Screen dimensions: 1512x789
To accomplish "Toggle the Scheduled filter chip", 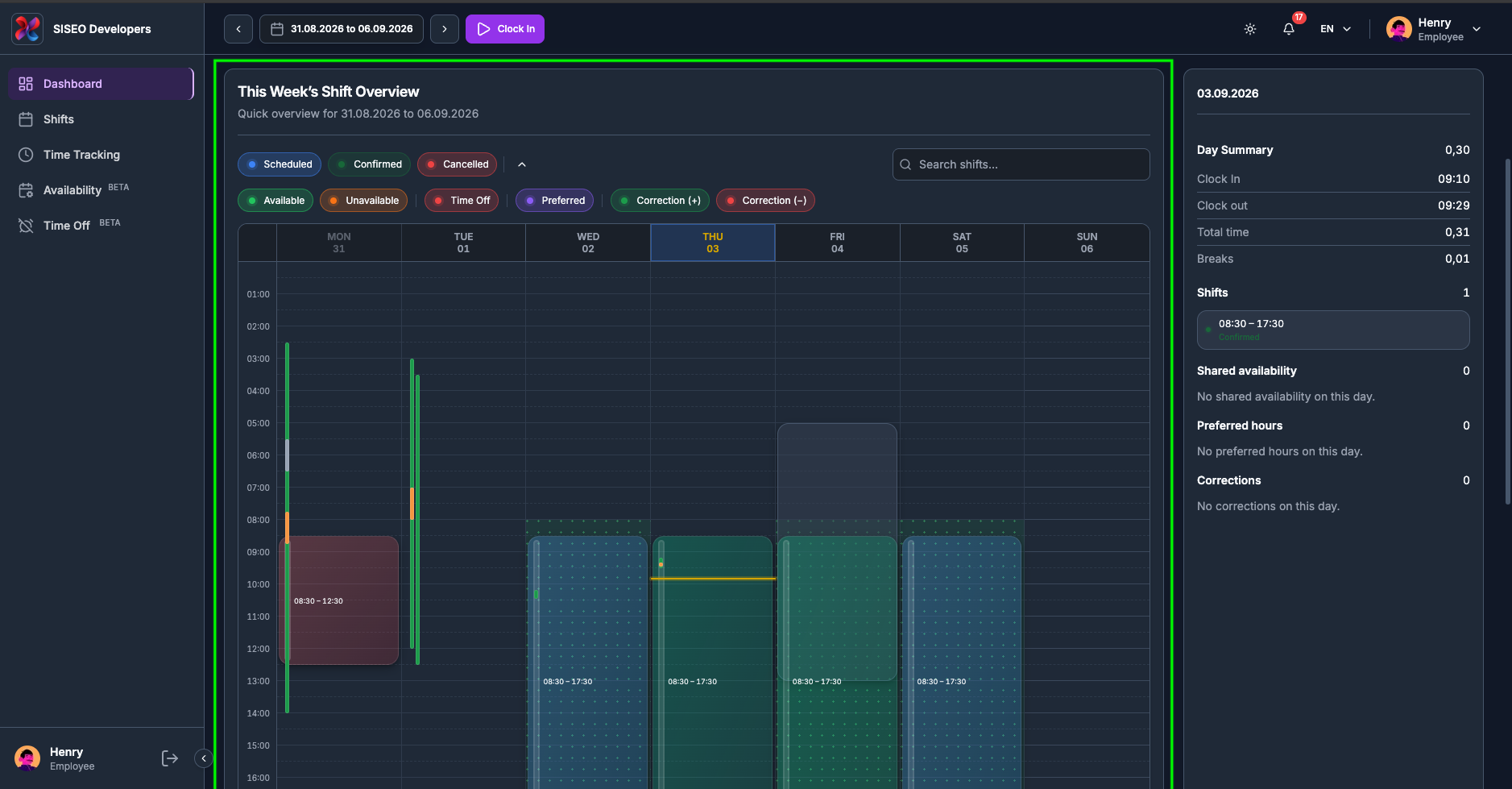I will (x=280, y=164).
